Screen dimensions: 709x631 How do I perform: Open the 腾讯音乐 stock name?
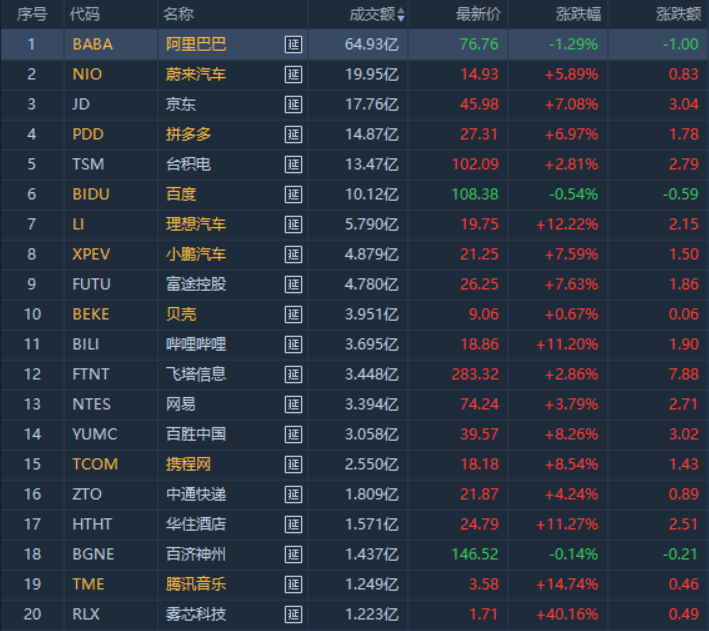click(196, 584)
